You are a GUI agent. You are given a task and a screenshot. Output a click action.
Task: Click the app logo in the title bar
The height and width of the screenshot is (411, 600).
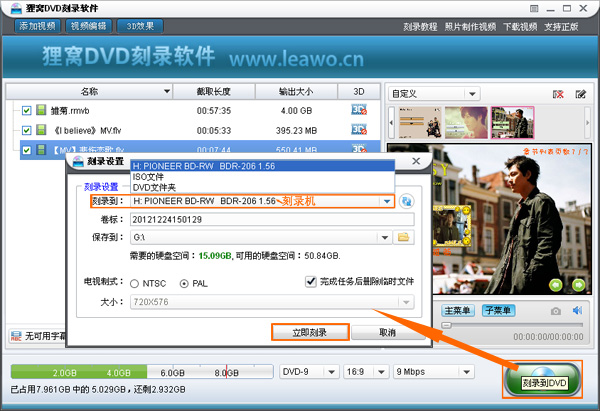(x=16, y=8)
